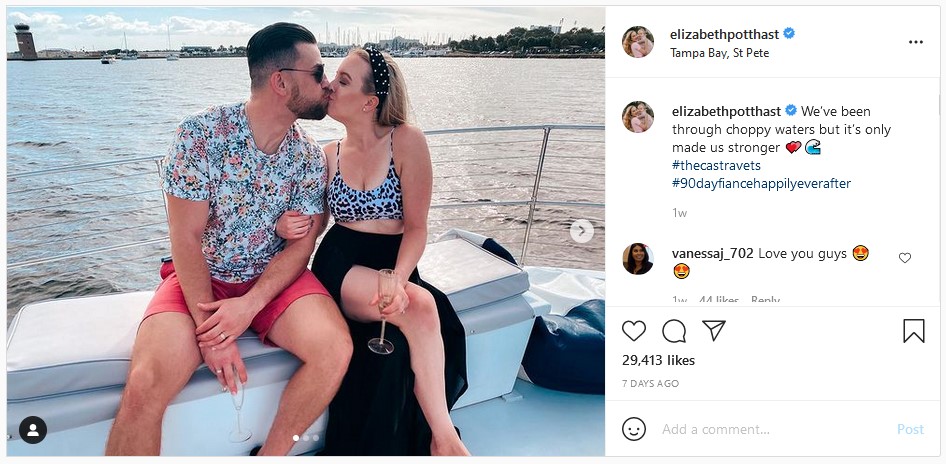View the 29,413 likes list

pyautogui.click(x=658, y=360)
